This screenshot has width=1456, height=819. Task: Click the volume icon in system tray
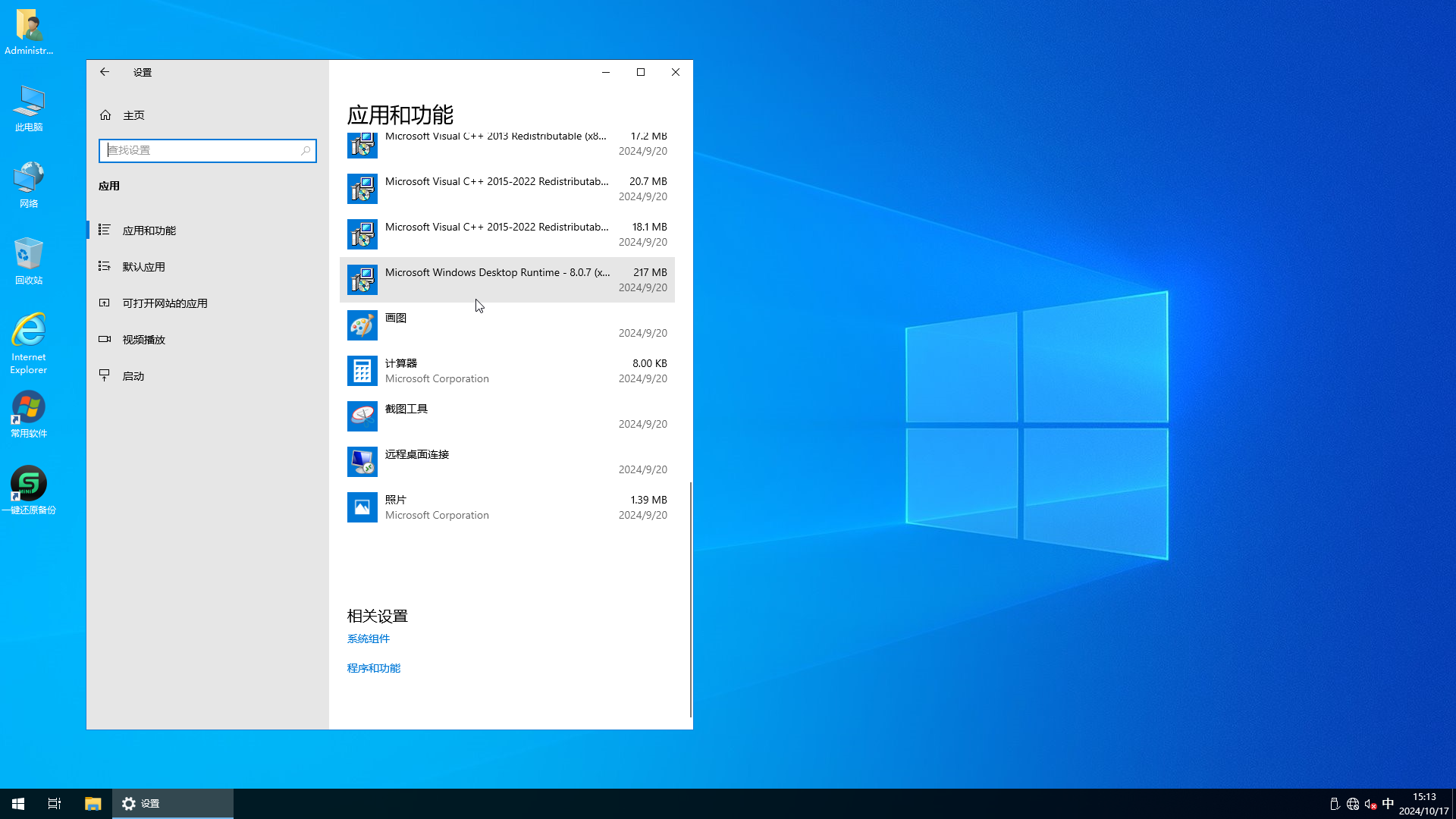pyautogui.click(x=1370, y=804)
